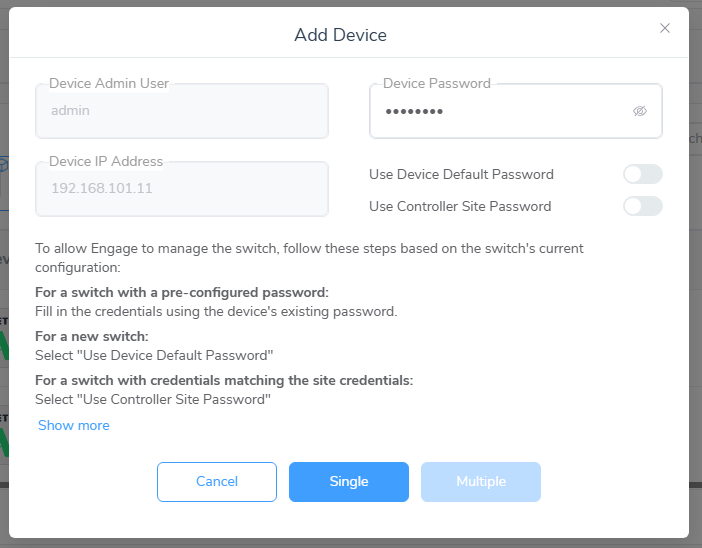Turn on Use Controller Site Password
The image size is (702, 548).
[x=643, y=206]
